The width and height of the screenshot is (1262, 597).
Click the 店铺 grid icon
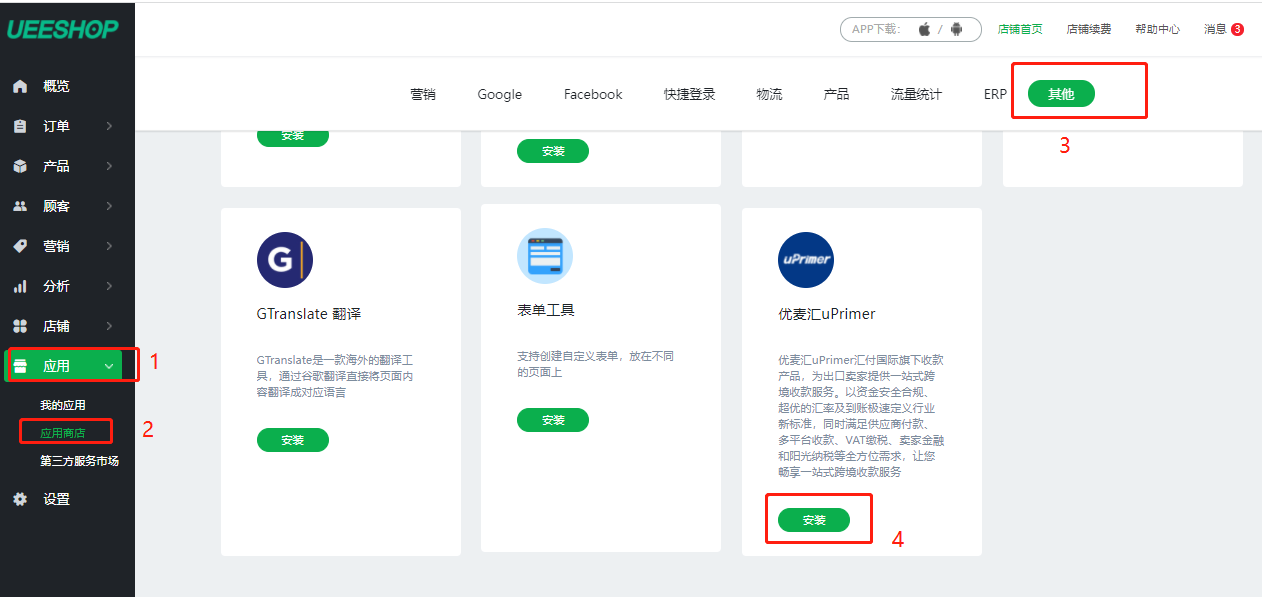(20, 327)
